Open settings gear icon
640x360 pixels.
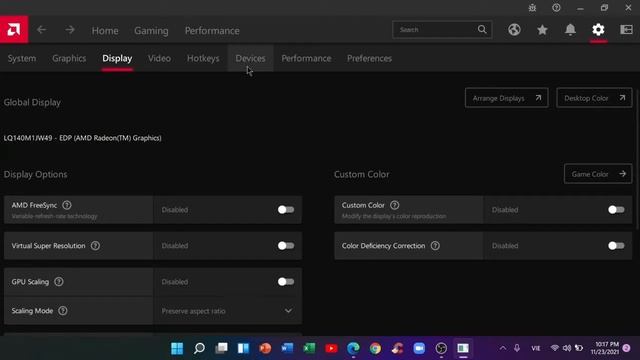pos(598,29)
